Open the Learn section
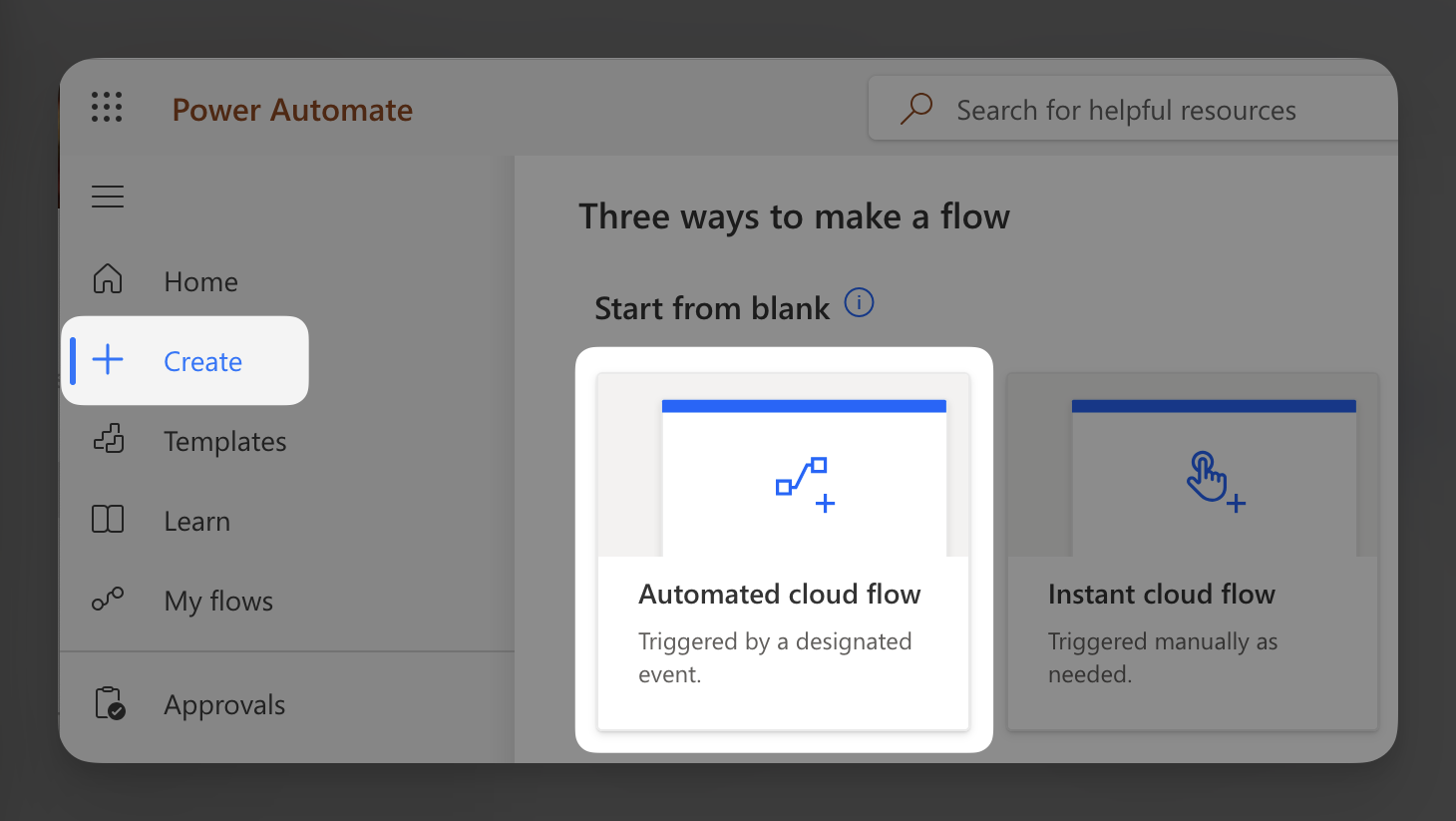 tap(196, 521)
